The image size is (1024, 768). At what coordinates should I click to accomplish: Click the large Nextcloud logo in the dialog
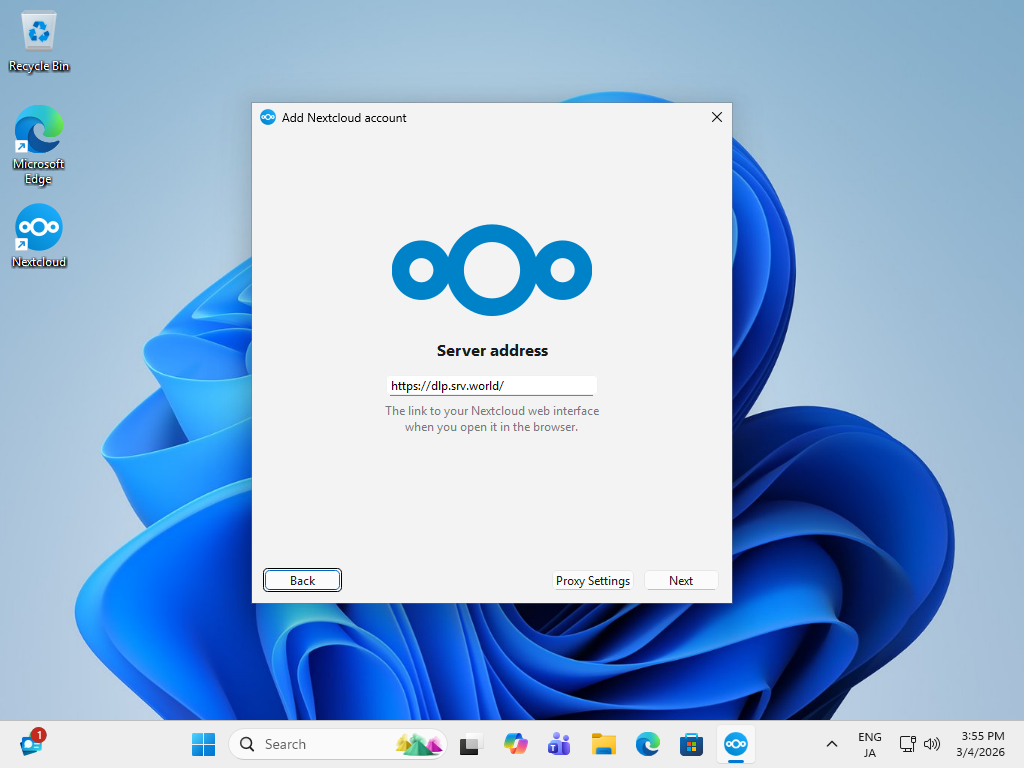click(492, 270)
